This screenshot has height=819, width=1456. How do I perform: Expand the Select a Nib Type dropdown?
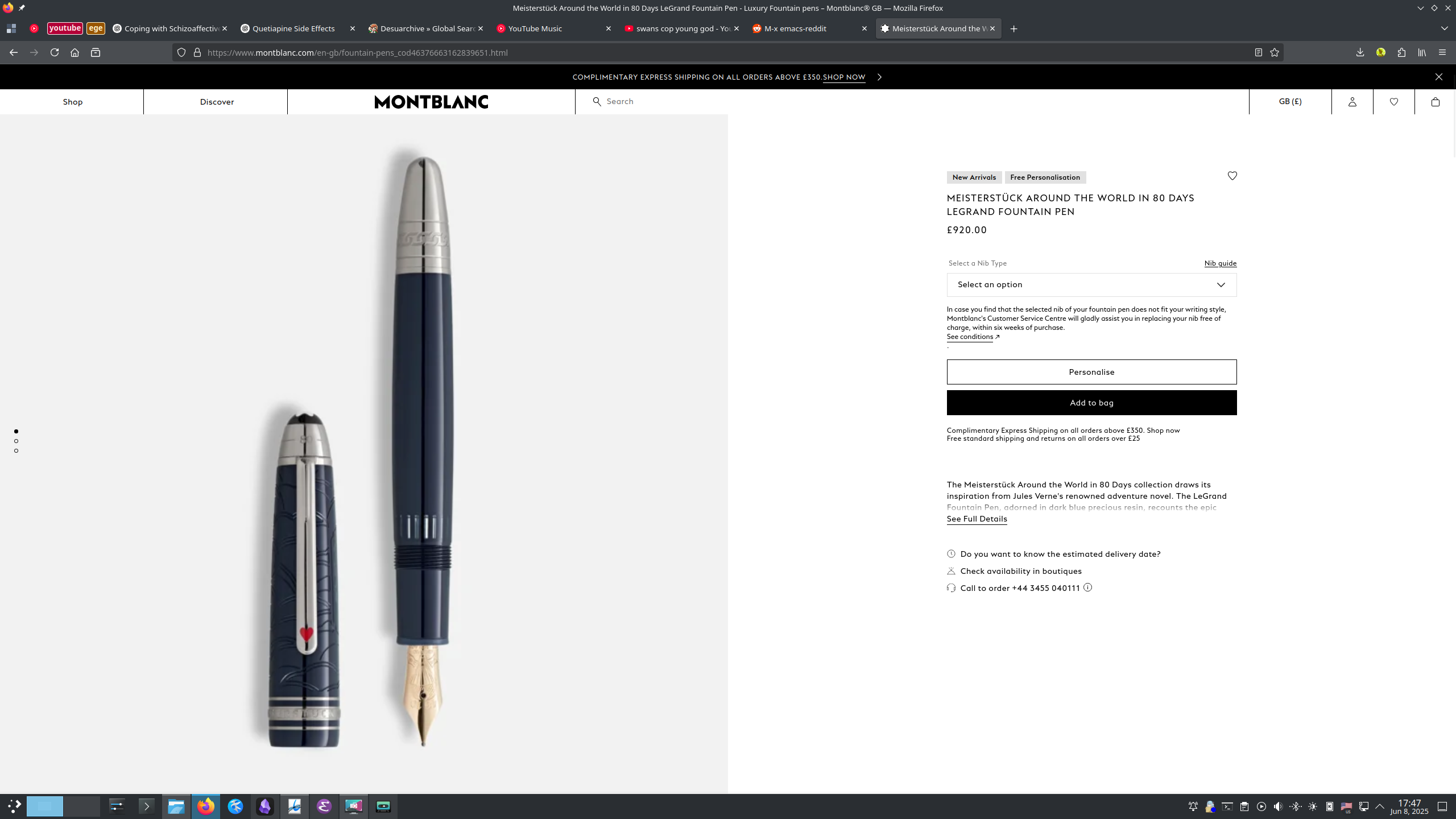[1091, 284]
